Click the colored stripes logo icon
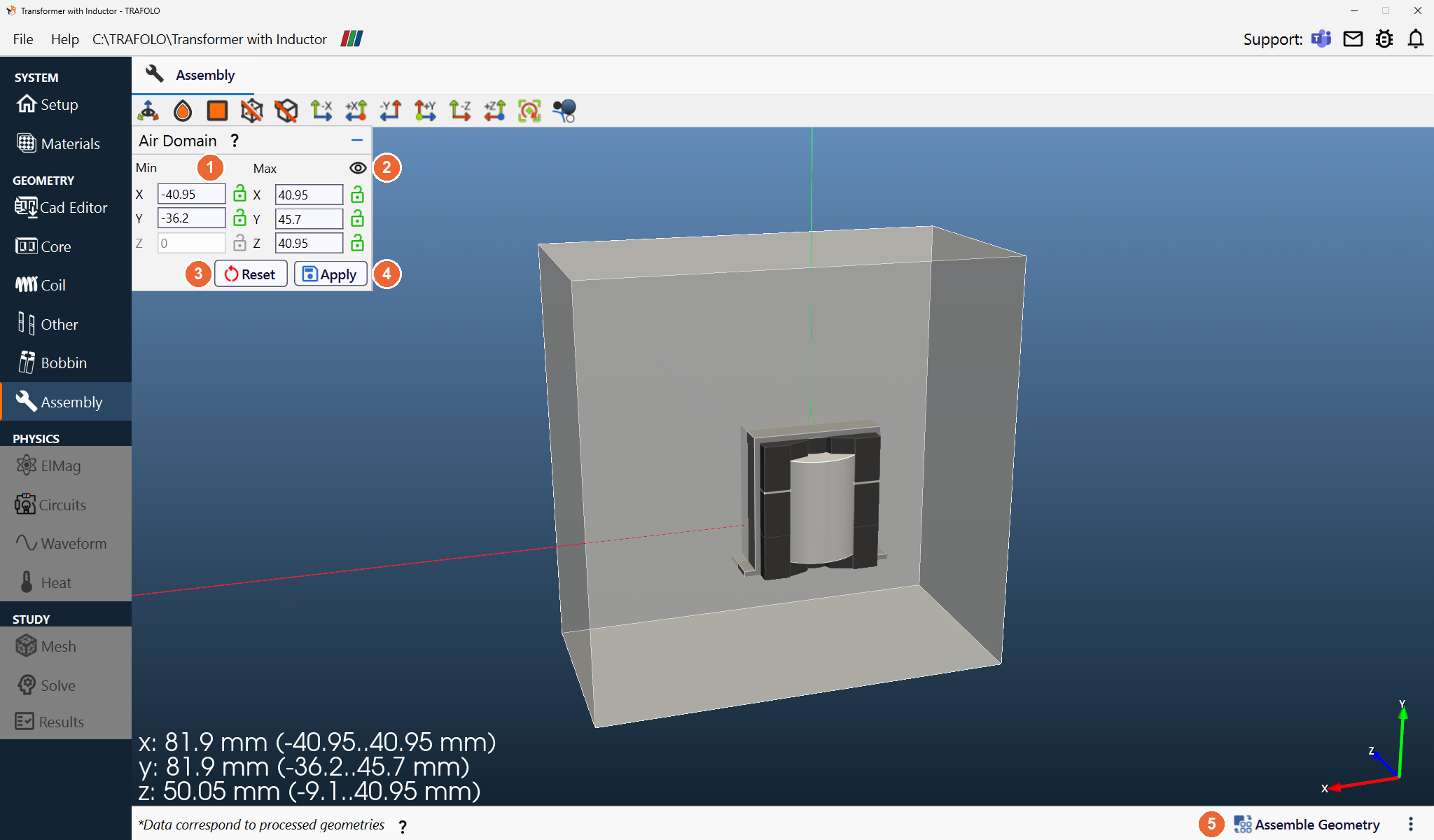 pyautogui.click(x=351, y=38)
